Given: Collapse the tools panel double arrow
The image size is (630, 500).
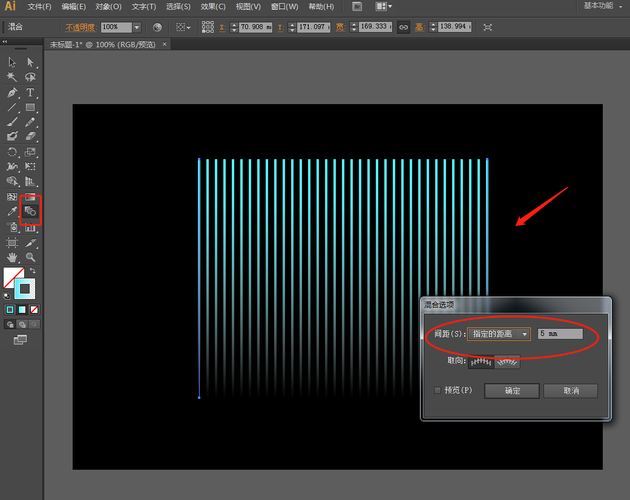Looking at the screenshot, I should click(5, 41).
